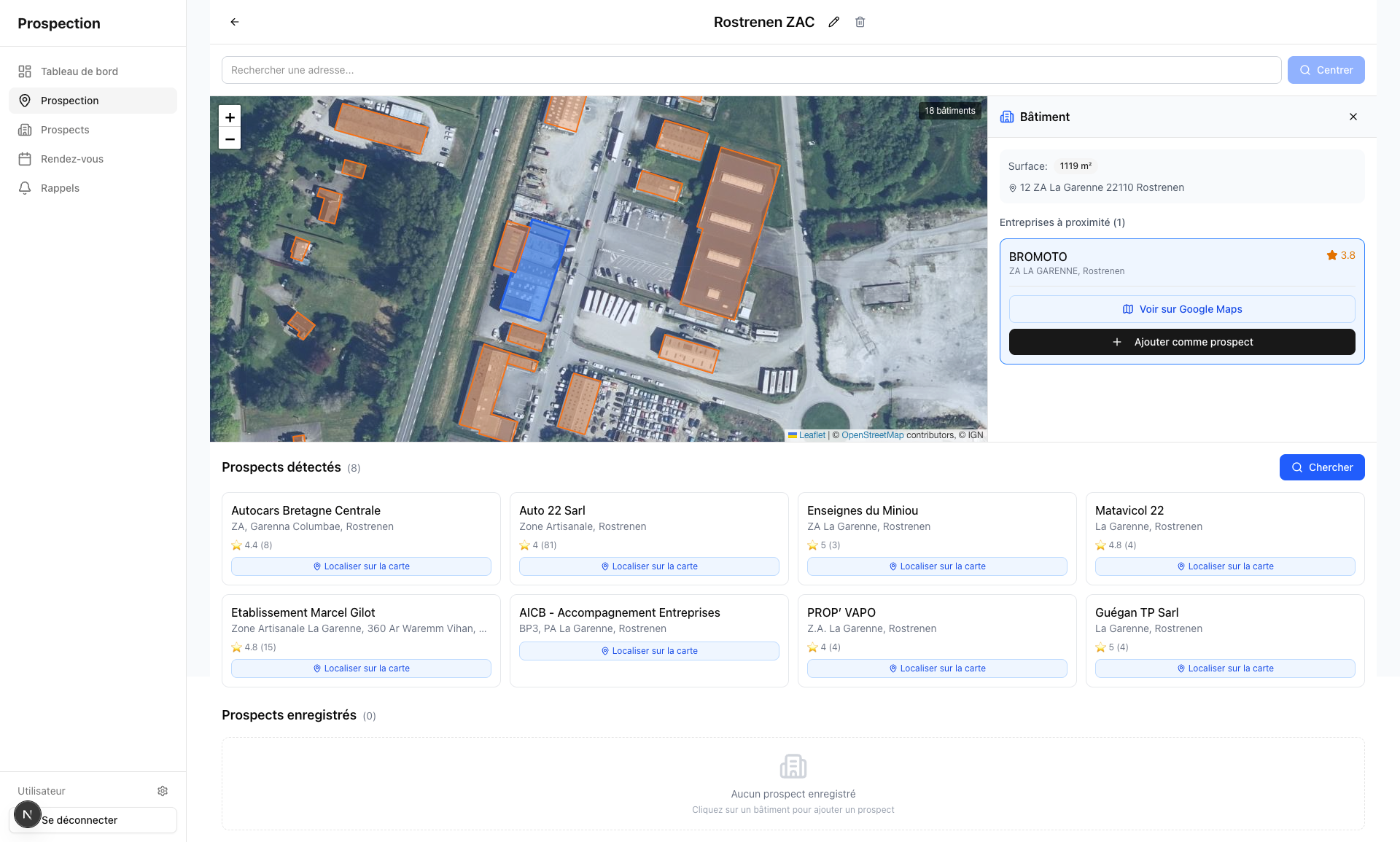Click the address search field

(x=751, y=70)
